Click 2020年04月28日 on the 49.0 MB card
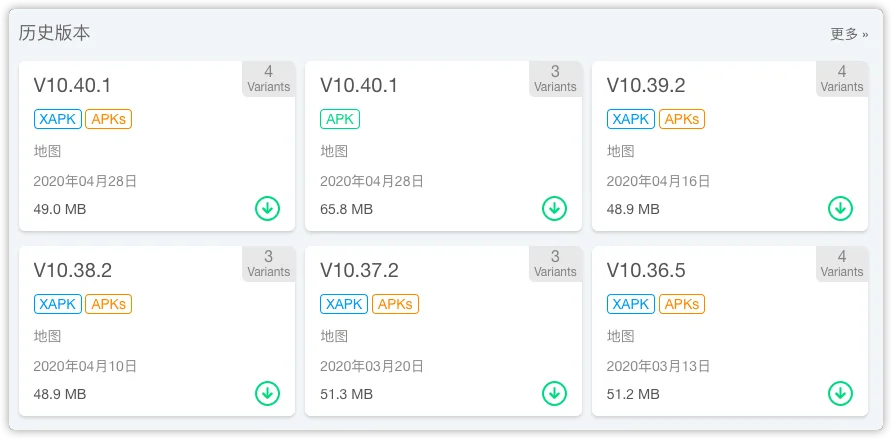Image resolution: width=892 pixels, height=439 pixels. pos(85,181)
